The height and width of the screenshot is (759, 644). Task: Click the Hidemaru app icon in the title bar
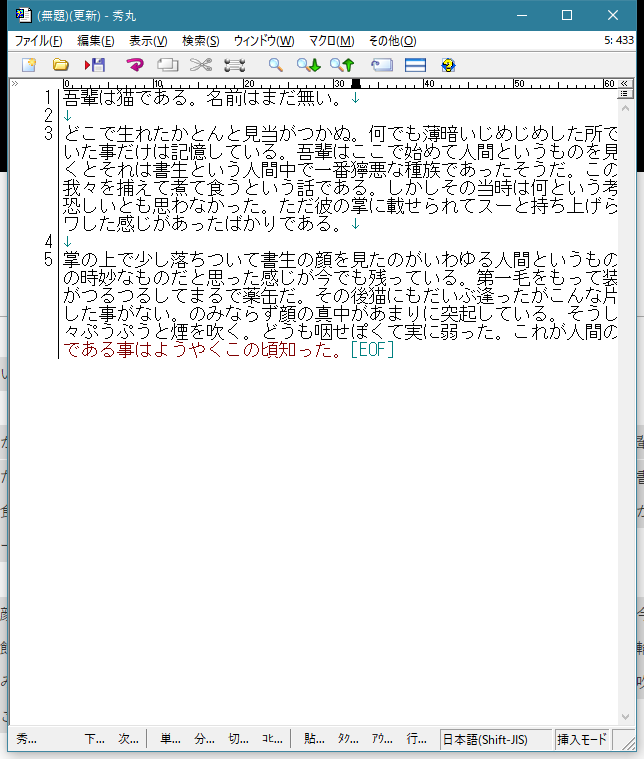[23, 15]
